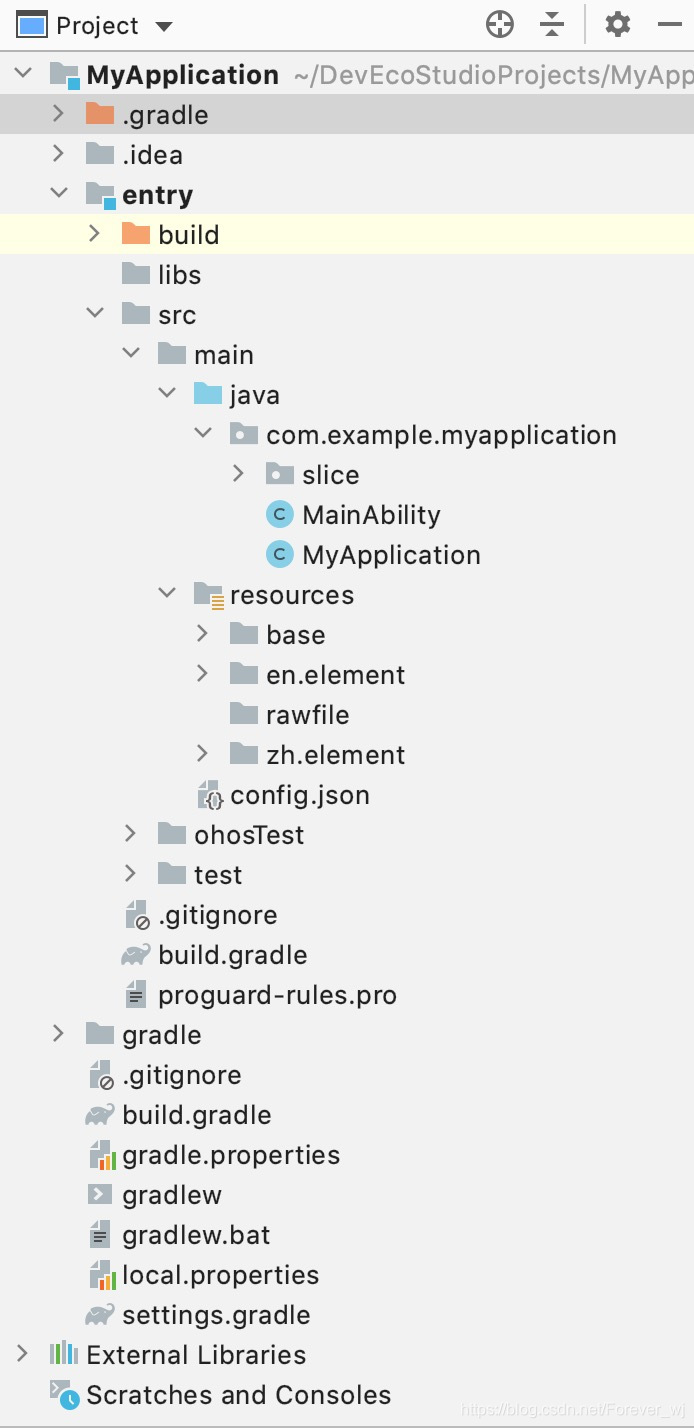Expand the .gradle folder

pos(59,115)
